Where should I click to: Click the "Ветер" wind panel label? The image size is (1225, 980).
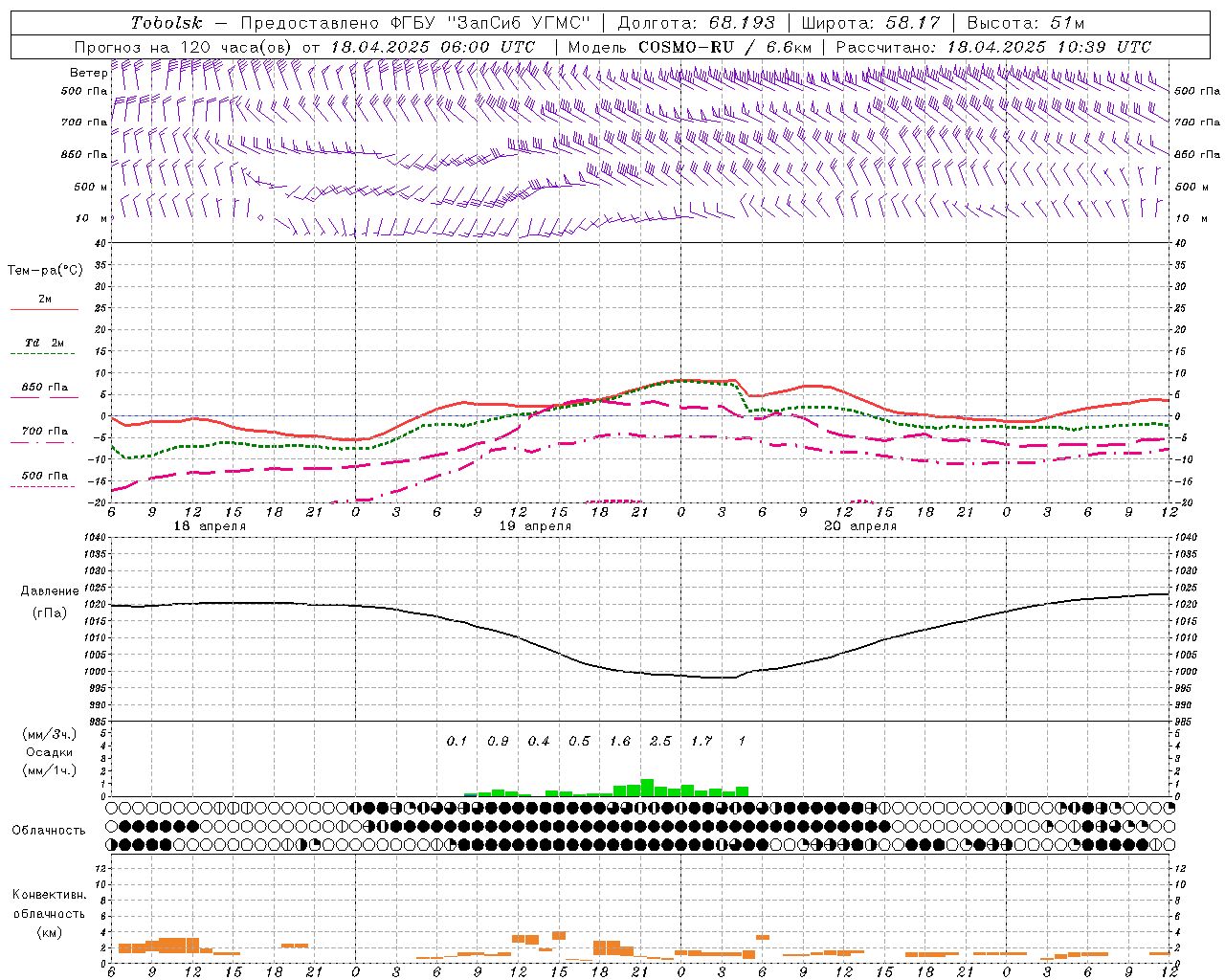[x=89, y=73]
